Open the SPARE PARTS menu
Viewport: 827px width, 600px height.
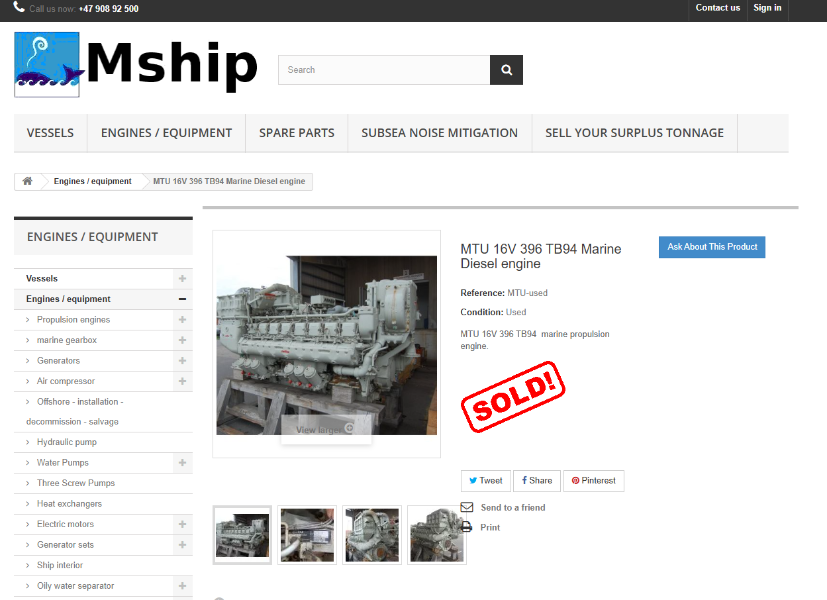point(296,133)
